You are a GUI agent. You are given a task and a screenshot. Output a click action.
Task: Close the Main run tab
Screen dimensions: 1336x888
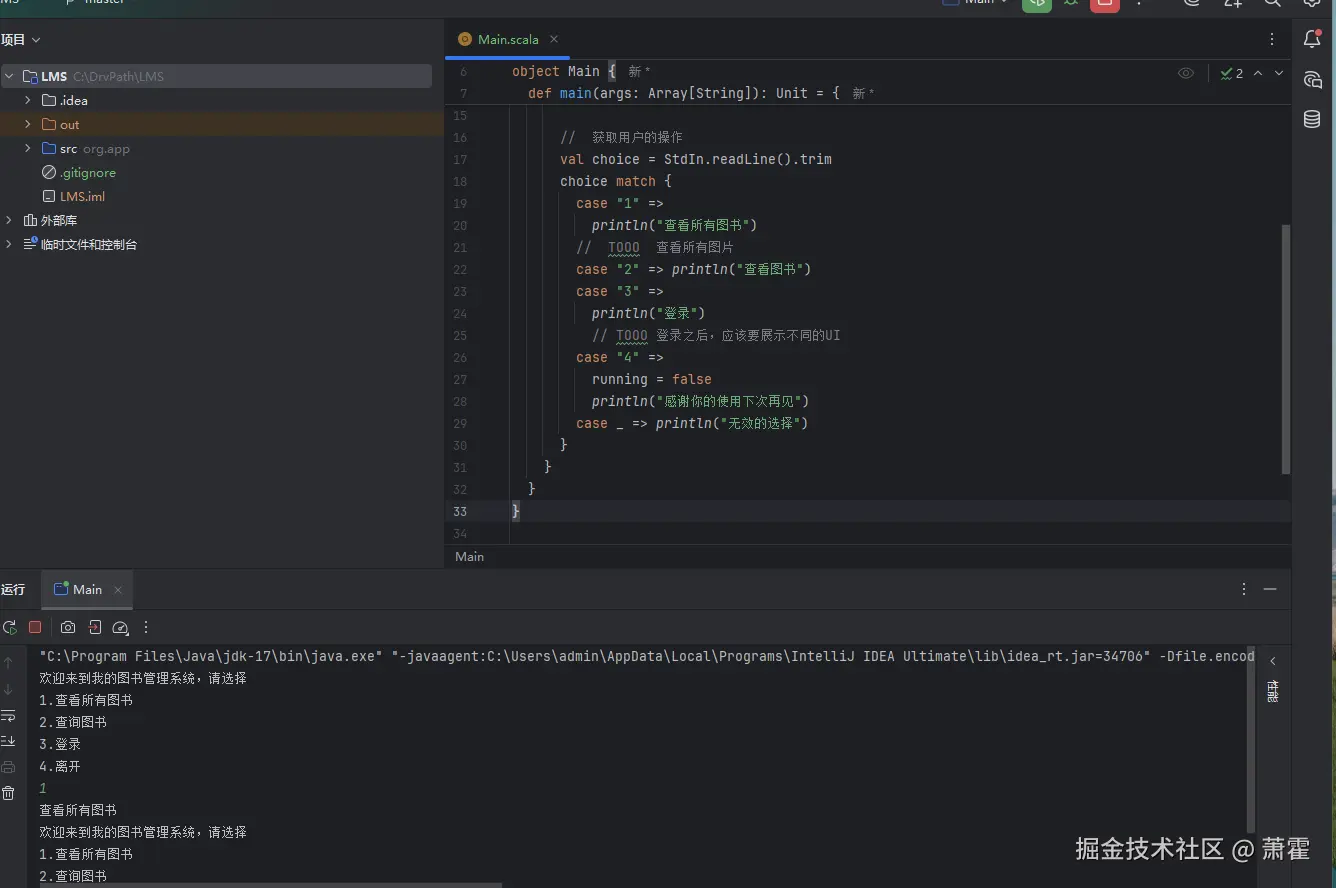point(117,590)
